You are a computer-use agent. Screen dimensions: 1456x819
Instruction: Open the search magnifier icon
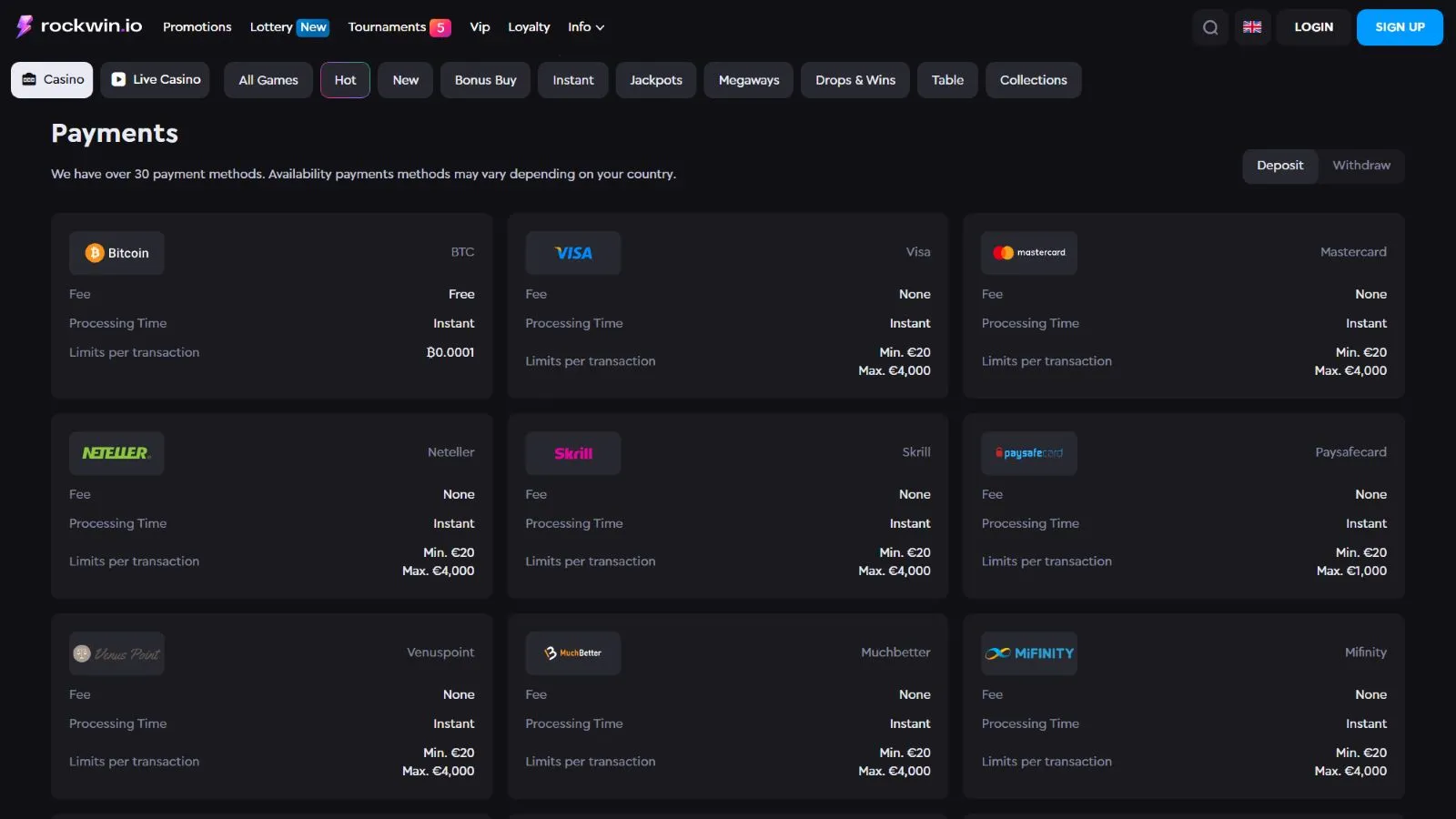[x=1210, y=27]
